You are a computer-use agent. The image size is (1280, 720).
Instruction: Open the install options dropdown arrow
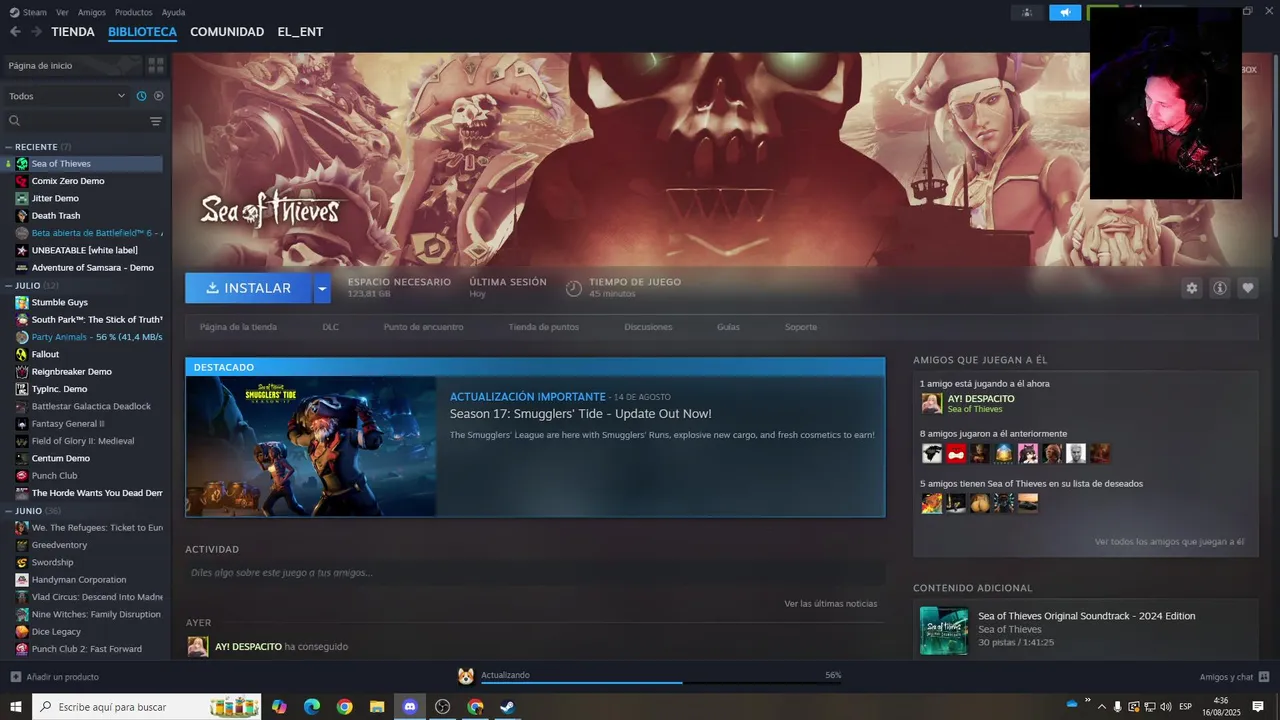tap(322, 288)
